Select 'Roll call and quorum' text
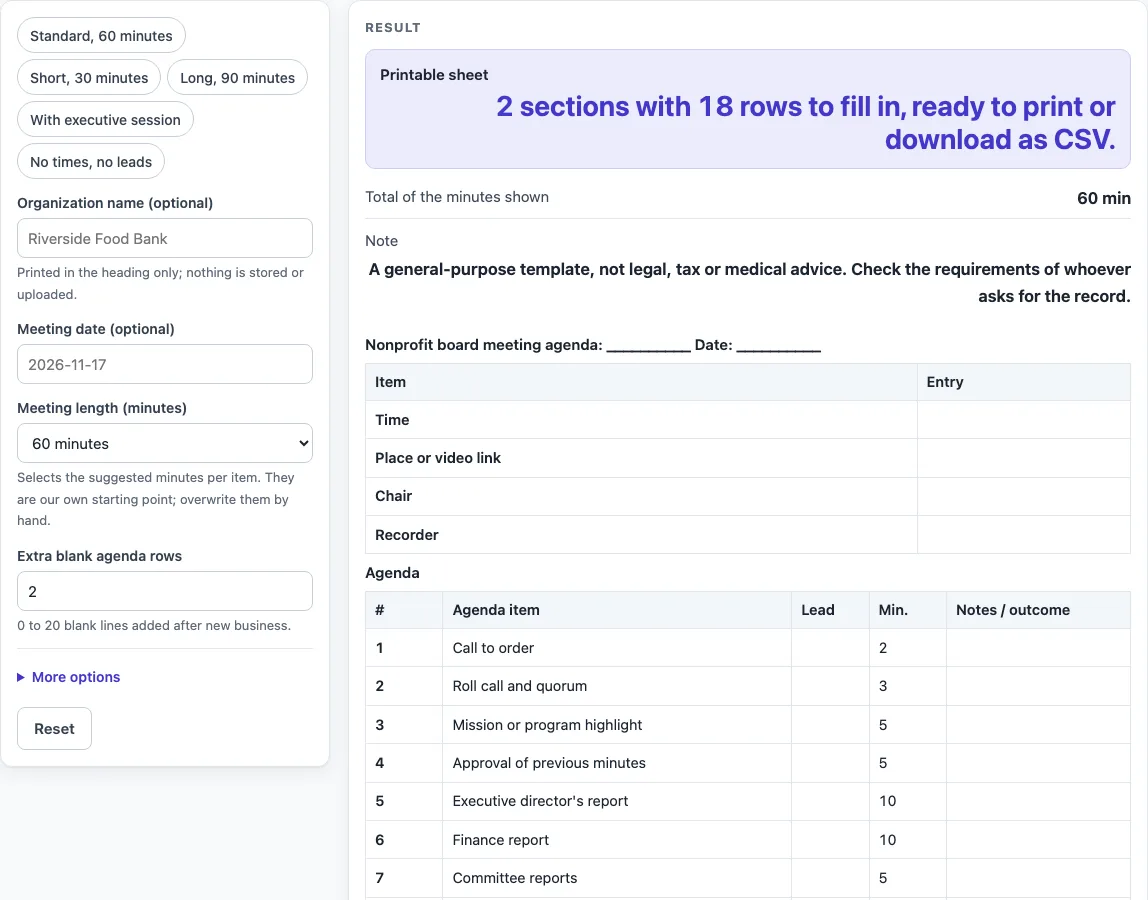This screenshot has height=900, width=1148. 520,686
